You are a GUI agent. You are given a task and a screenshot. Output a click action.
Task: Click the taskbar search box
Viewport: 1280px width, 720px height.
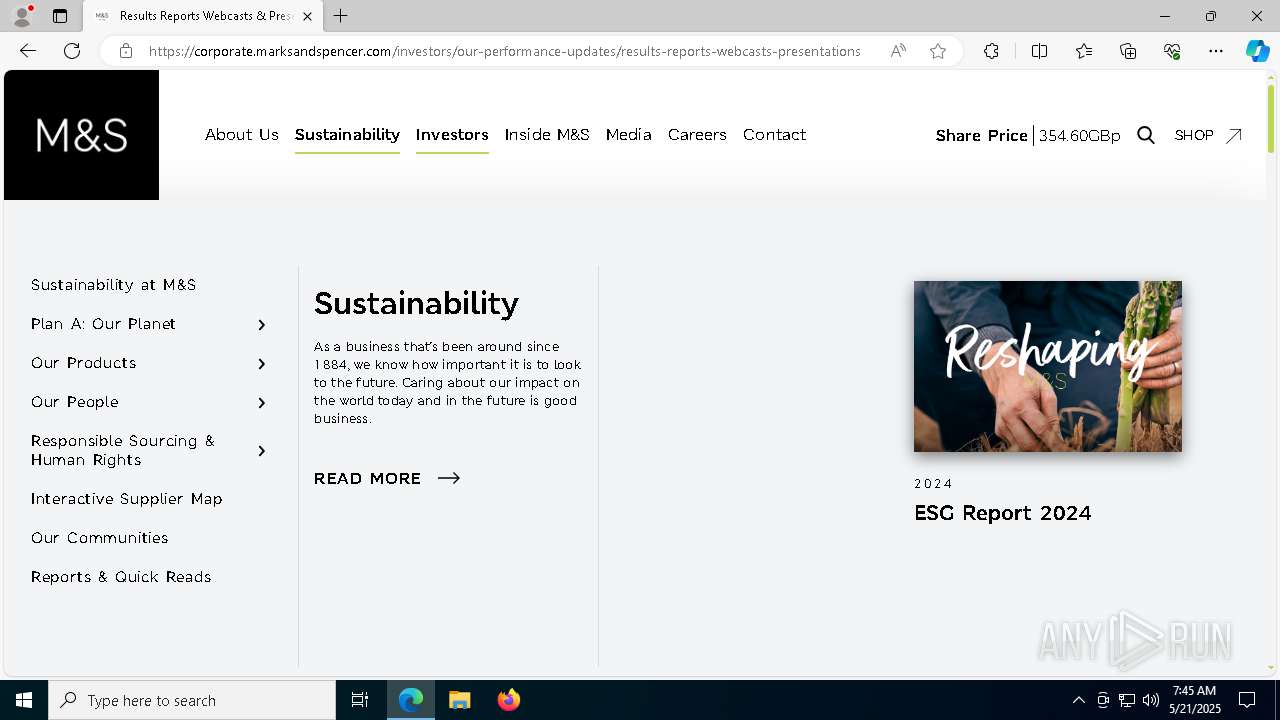pos(192,700)
